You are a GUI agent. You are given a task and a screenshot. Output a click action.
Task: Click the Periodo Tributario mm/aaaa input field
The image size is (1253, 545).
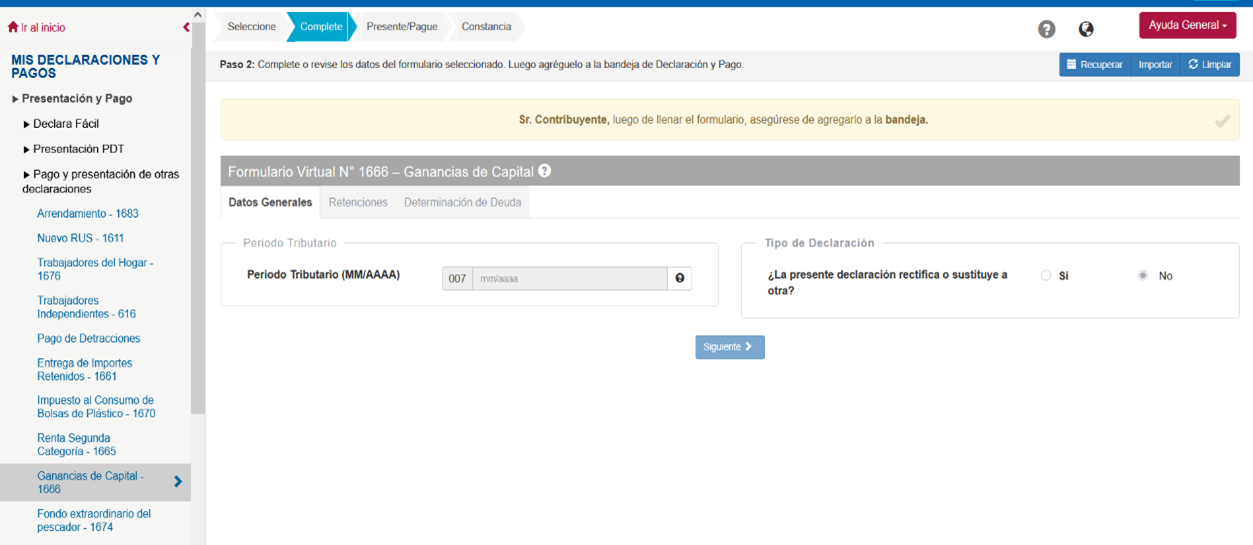pyautogui.click(x=569, y=279)
